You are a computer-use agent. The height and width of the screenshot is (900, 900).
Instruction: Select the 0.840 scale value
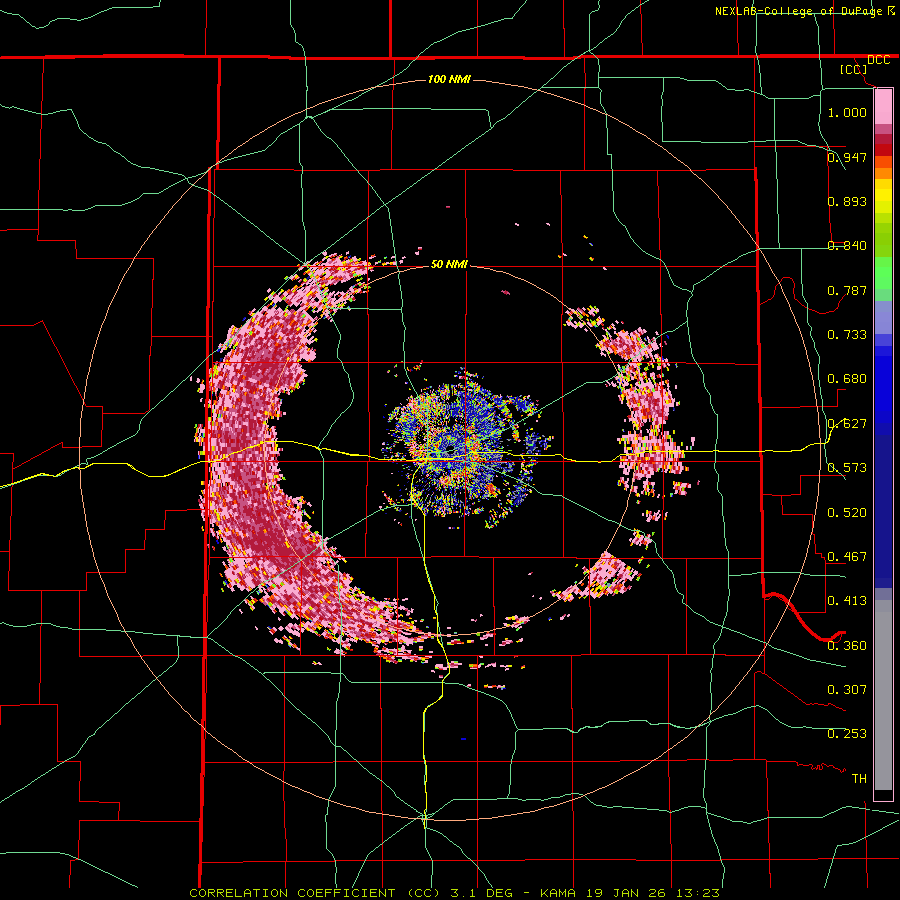click(847, 246)
